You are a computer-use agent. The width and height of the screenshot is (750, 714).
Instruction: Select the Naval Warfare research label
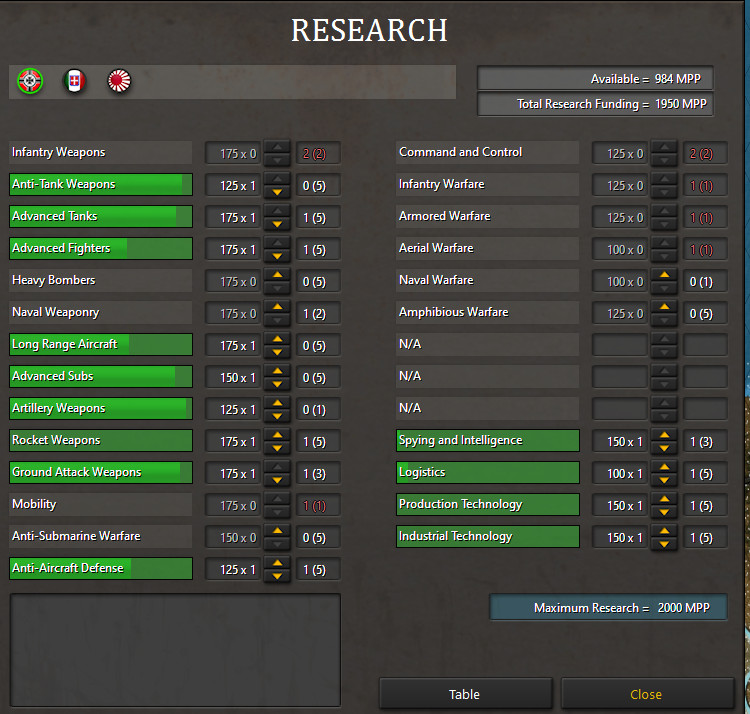click(x=488, y=281)
